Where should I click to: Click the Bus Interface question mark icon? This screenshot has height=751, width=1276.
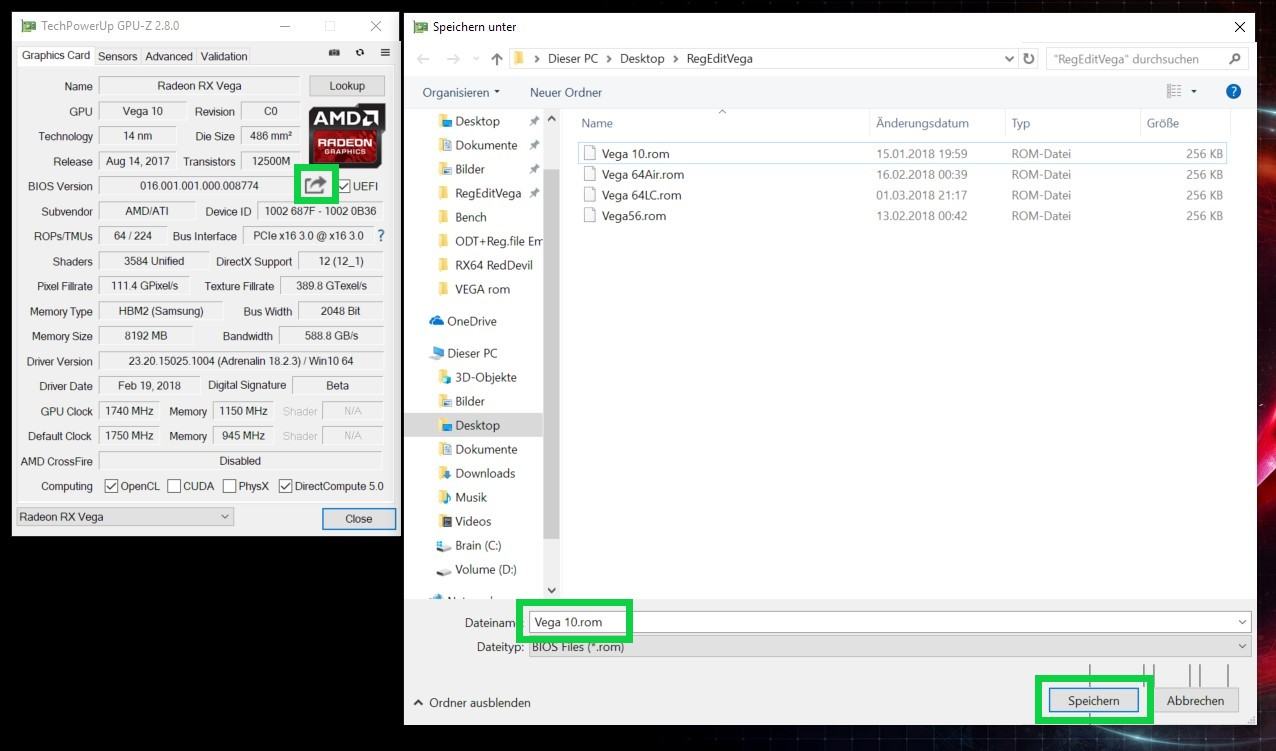coord(380,236)
